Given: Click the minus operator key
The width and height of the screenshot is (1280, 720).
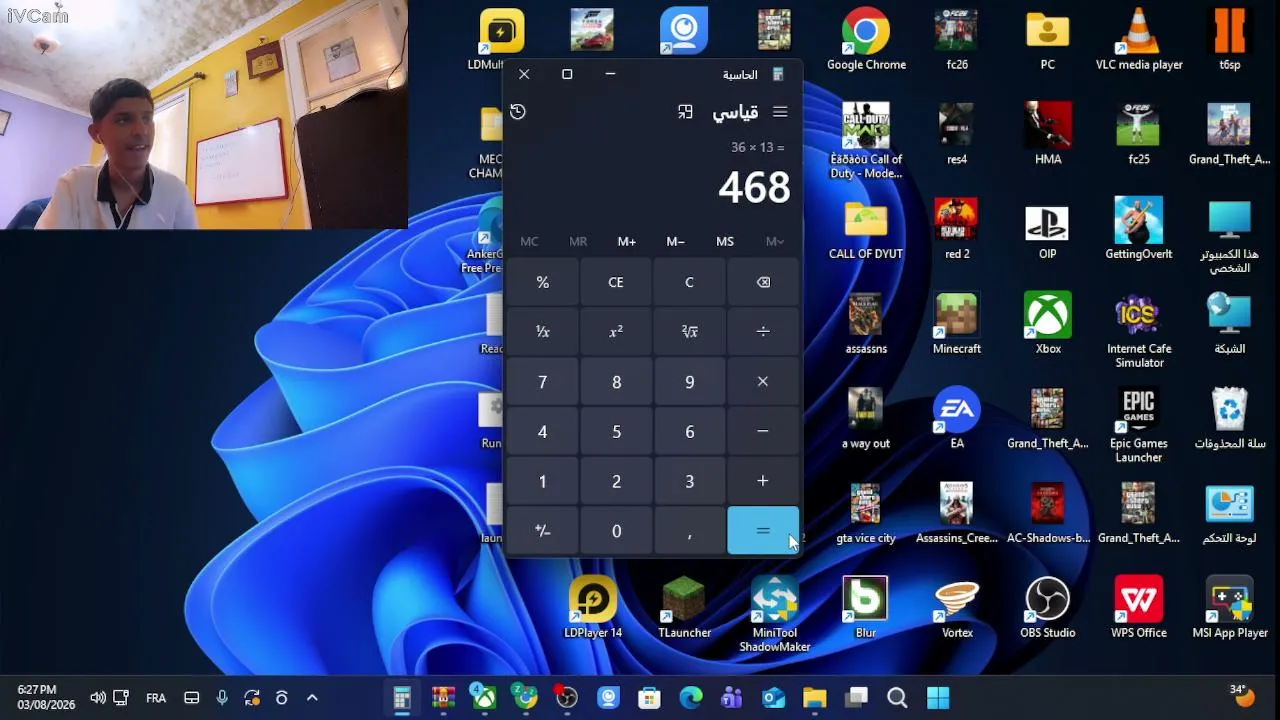Looking at the screenshot, I should (x=763, y=432).
